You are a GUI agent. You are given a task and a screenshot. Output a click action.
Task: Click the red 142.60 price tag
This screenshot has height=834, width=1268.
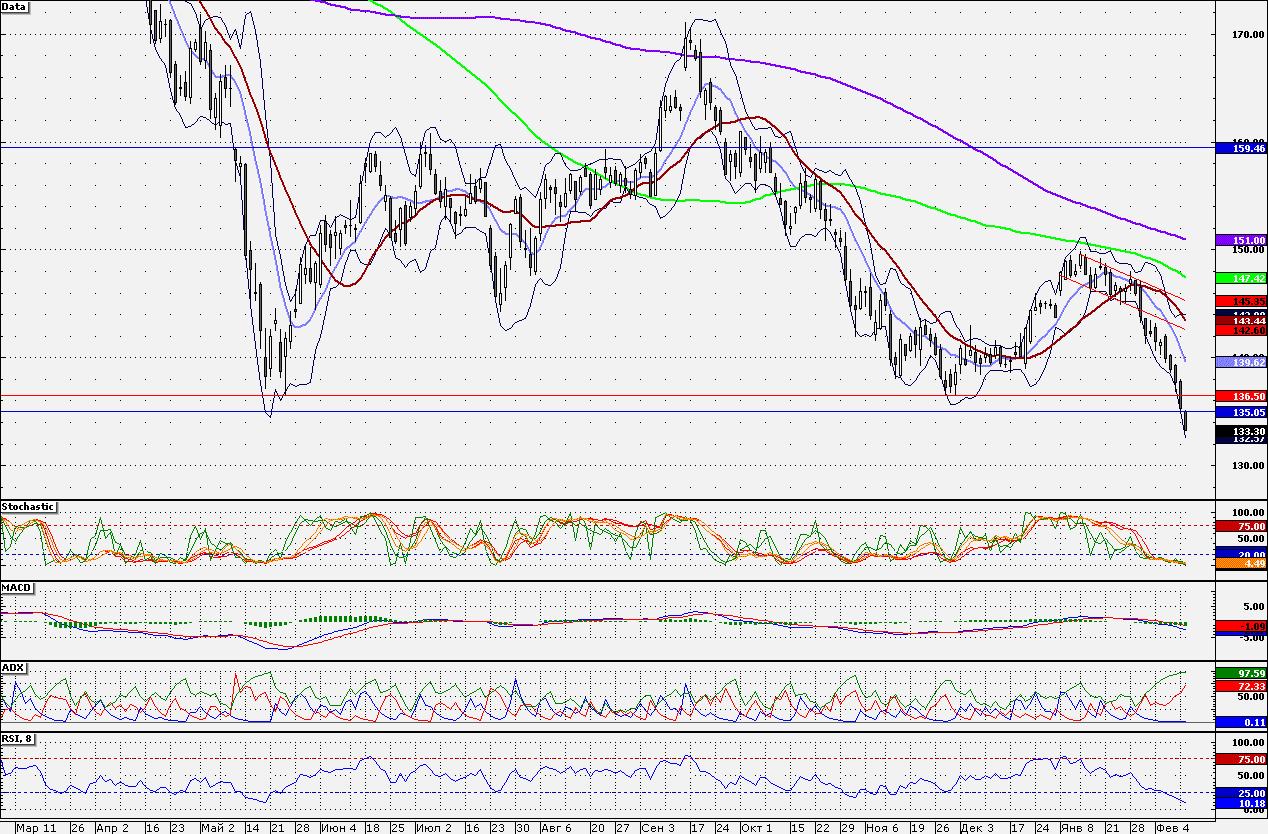point(1241,330)
